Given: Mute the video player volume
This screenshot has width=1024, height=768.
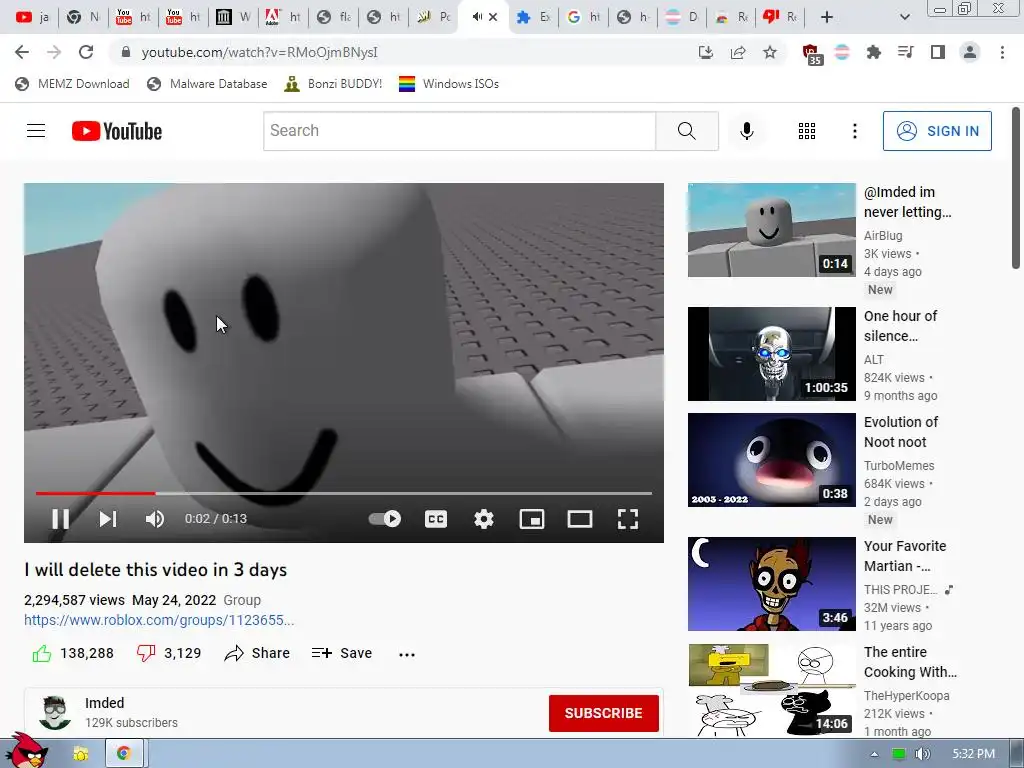Looking at the screenshot, I should [155, 519].
